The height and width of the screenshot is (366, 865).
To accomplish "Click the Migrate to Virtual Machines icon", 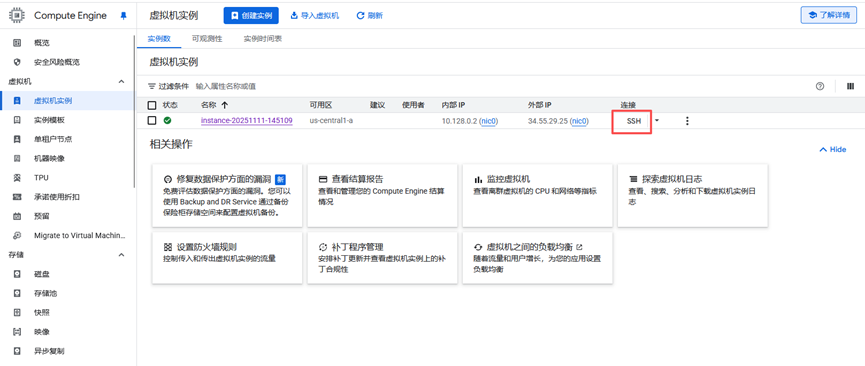I will pyautogui.click(x=17, y=236).
